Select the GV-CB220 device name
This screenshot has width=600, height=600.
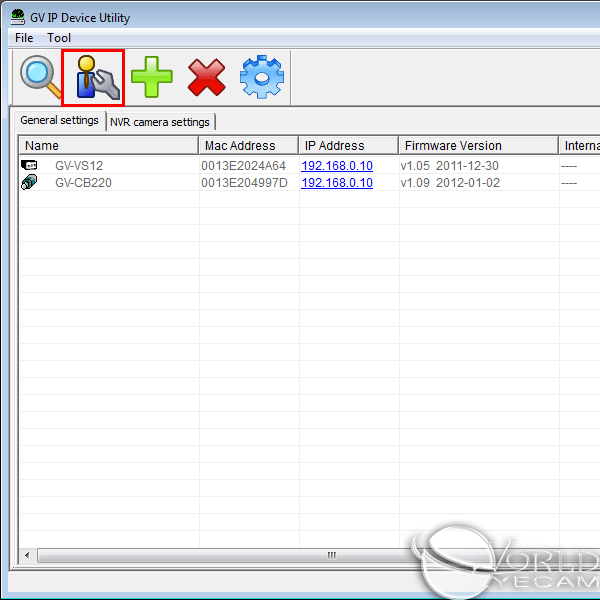coord(83,183)
